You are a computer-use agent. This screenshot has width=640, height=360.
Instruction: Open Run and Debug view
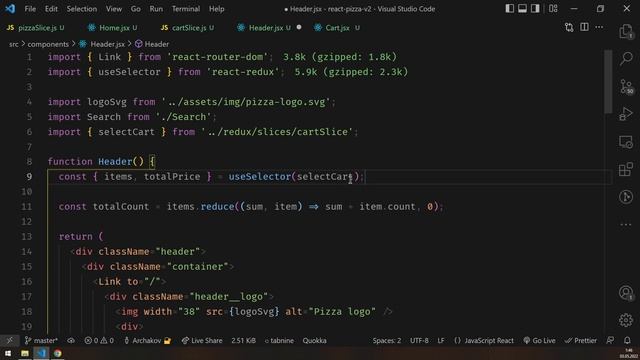(626, 113)
